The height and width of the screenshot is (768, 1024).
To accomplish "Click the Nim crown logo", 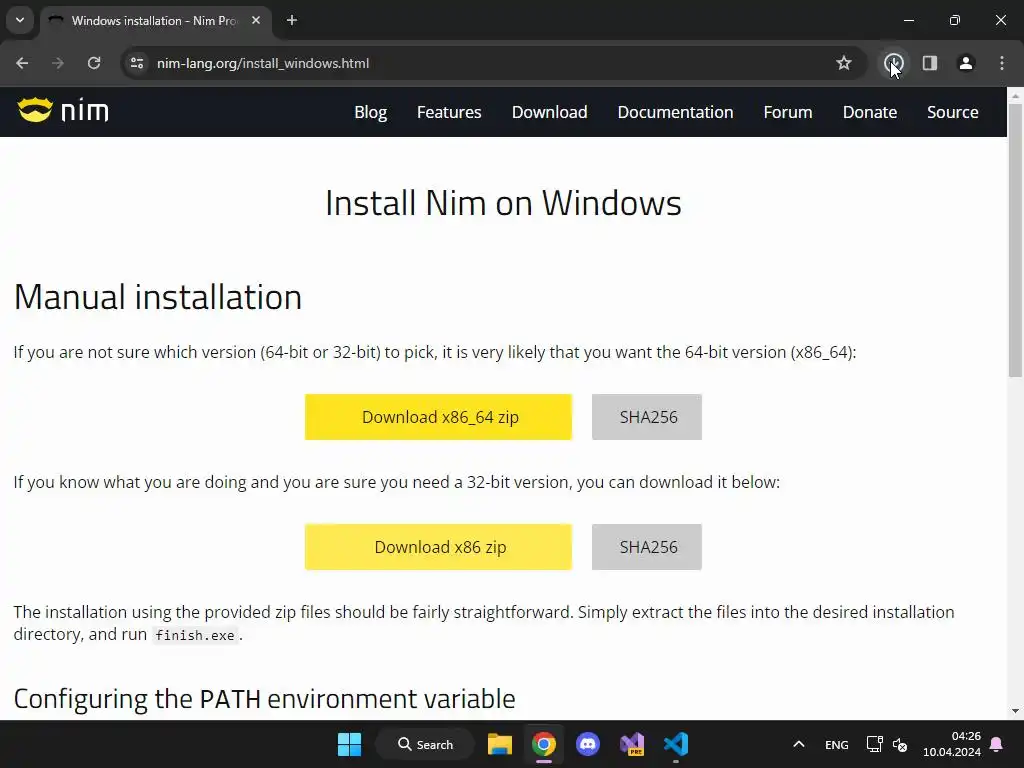I will (x=35, y=110).
